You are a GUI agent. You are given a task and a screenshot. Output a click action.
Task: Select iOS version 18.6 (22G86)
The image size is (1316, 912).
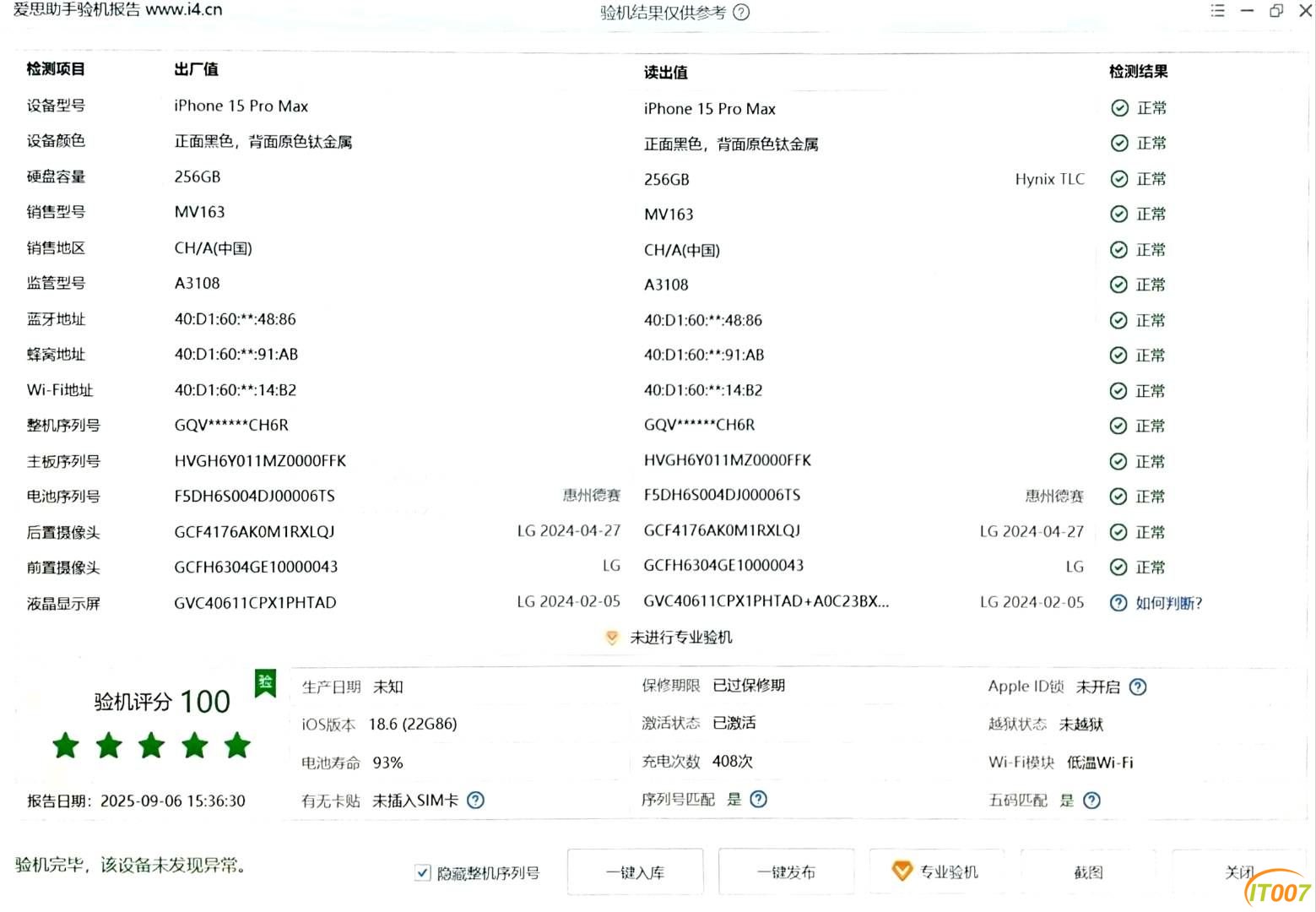[x=413, y=725]
